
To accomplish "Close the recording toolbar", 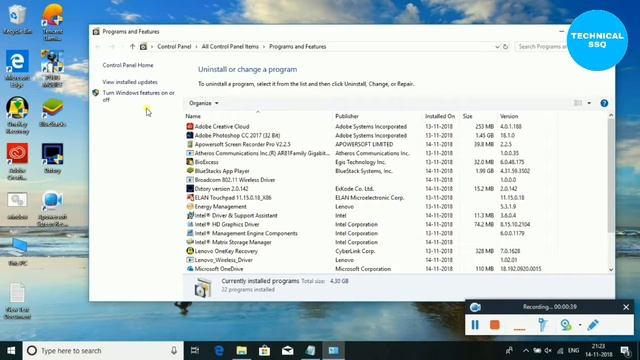I will pyautogui.click(x=626, y=307).
